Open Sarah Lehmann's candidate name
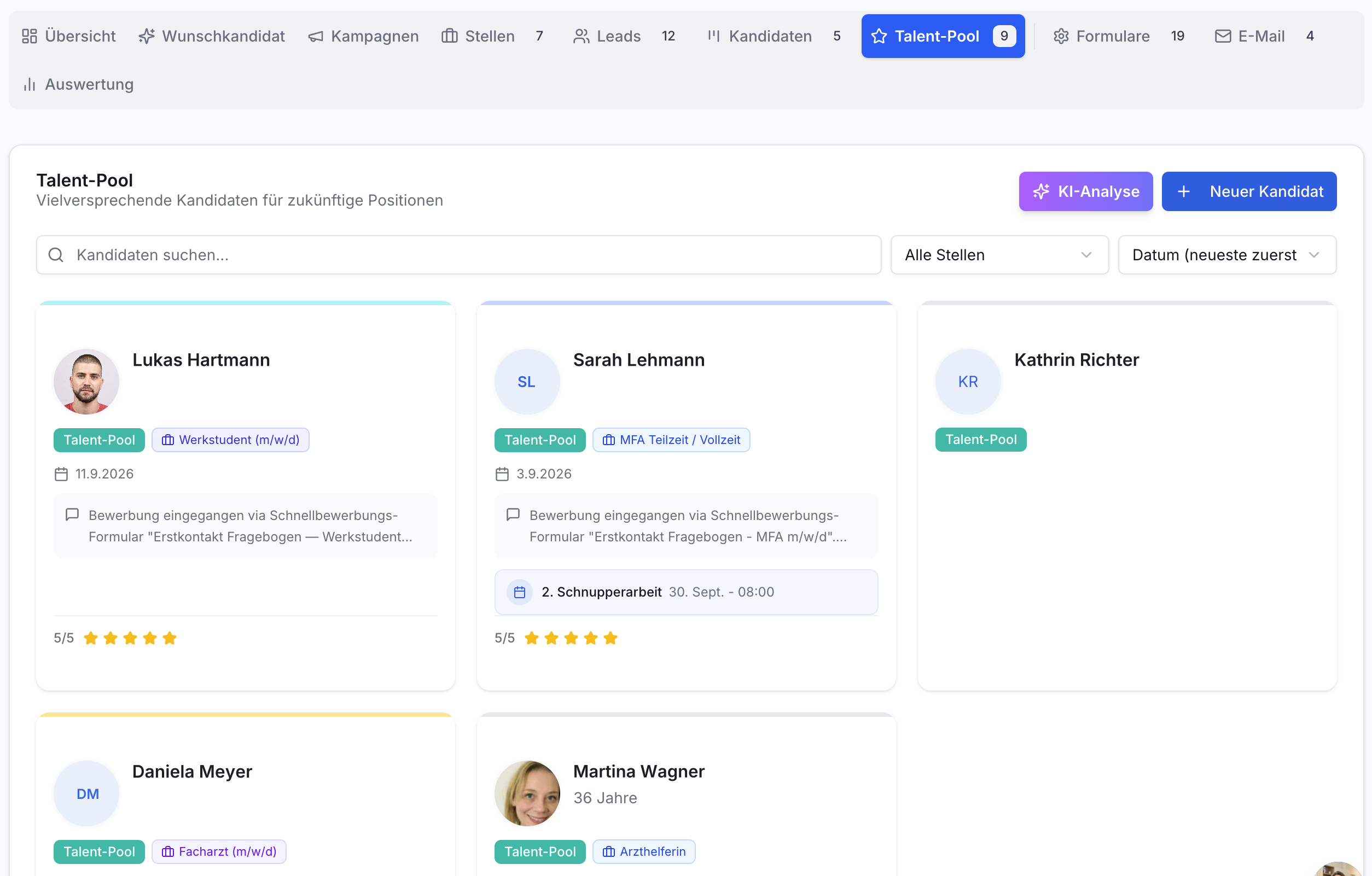Image resolution: width=1372 pixels, height=876 pixels. pyautogui.click(x=639, y=360)
